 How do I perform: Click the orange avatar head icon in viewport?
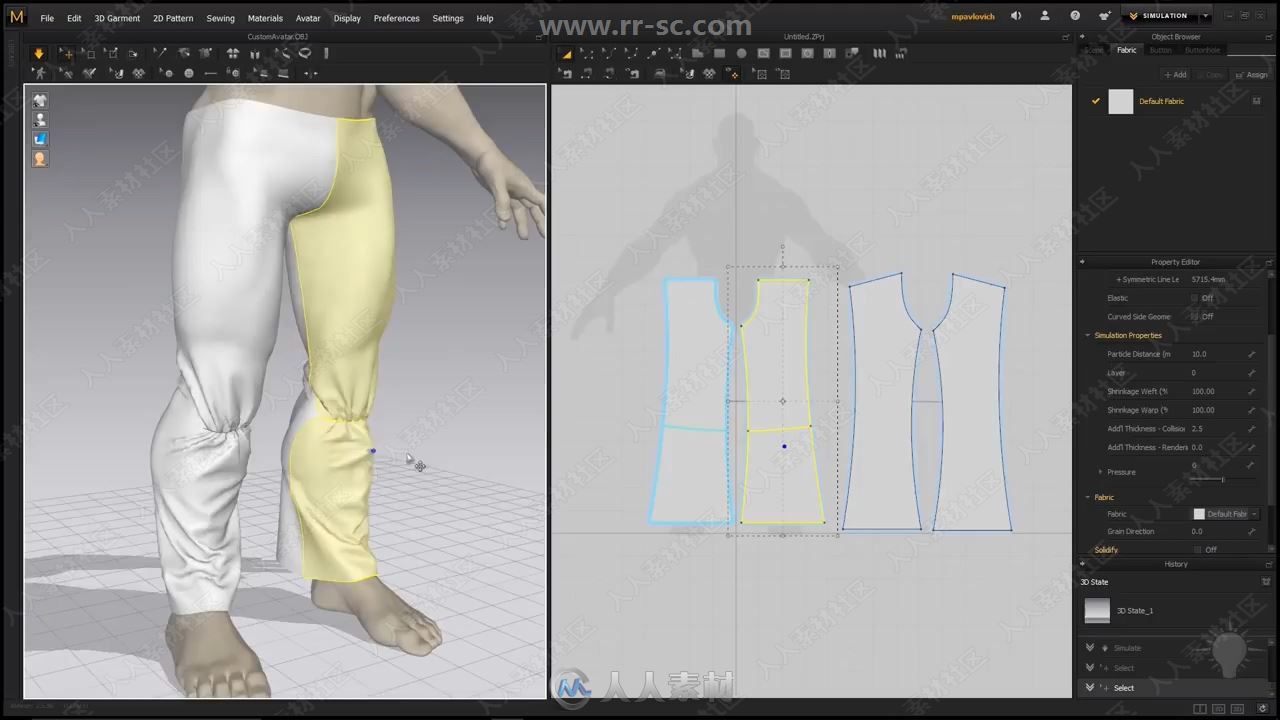(40, 158)
